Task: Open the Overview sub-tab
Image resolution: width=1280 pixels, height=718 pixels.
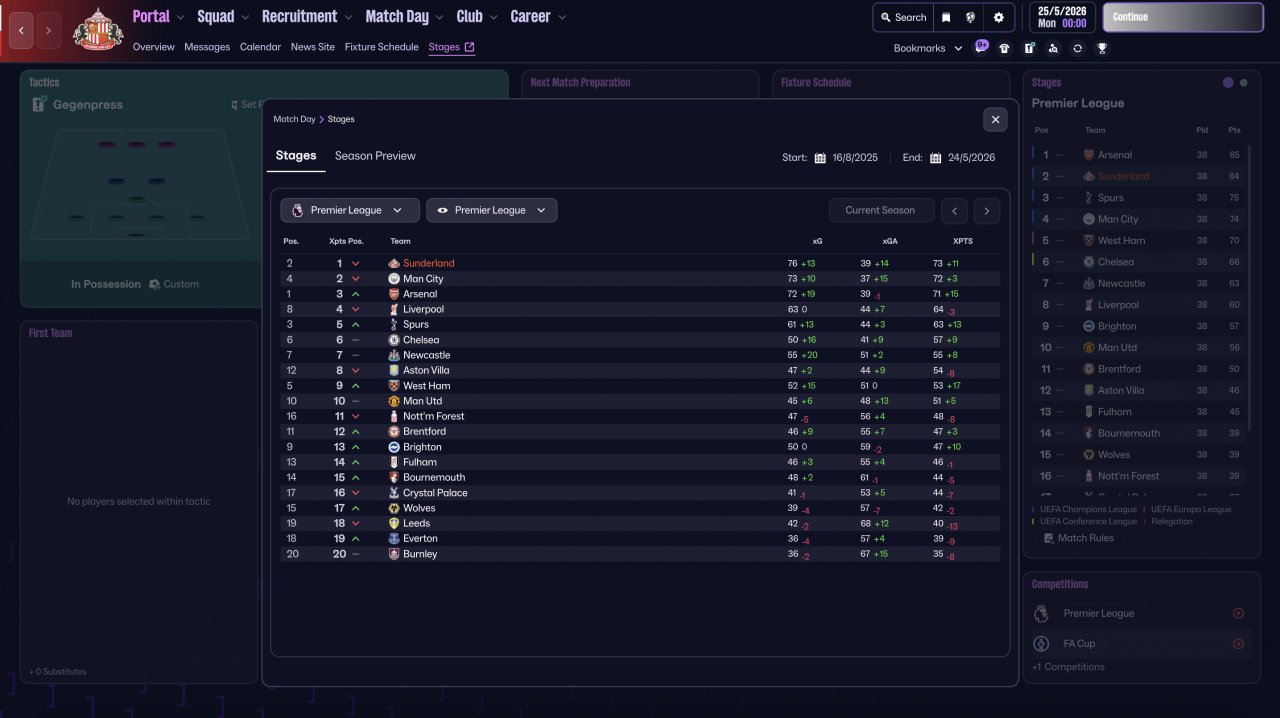Action: pos(153,47)
